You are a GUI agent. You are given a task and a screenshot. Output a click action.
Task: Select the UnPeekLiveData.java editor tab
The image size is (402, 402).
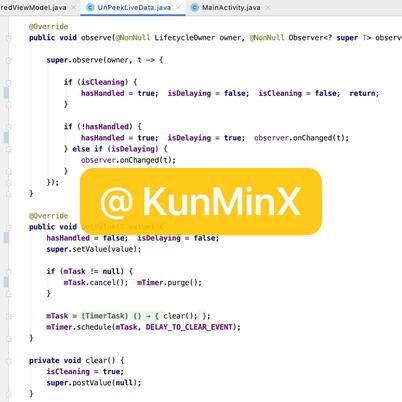pyautogui.click(x=134, y=7)
